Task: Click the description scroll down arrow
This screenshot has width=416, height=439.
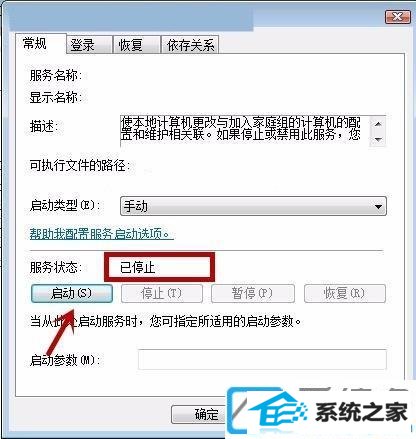Action: 378,139
